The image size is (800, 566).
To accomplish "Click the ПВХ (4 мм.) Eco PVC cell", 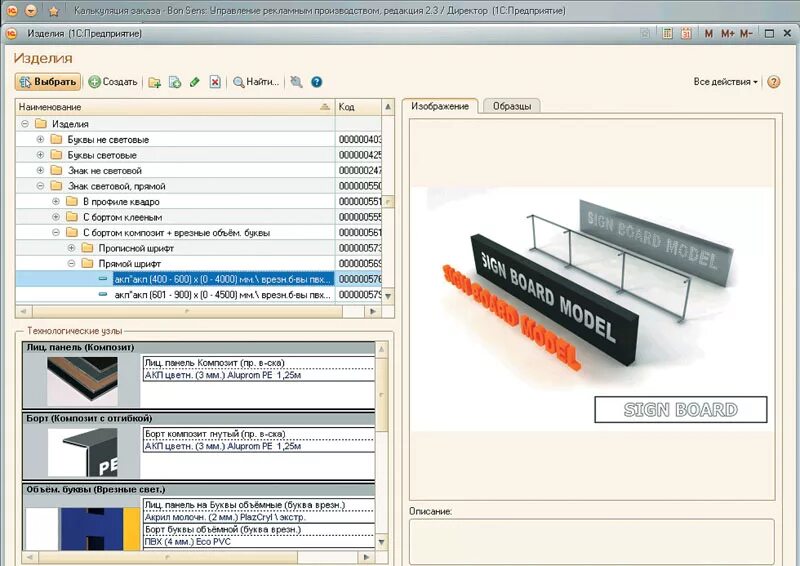I will coord(259,542).
